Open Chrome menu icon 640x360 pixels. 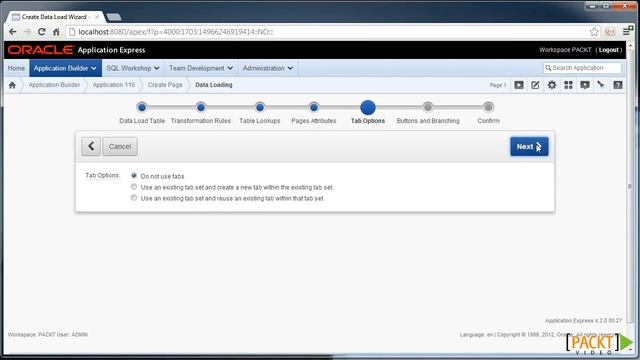click(x=627, y=31)
